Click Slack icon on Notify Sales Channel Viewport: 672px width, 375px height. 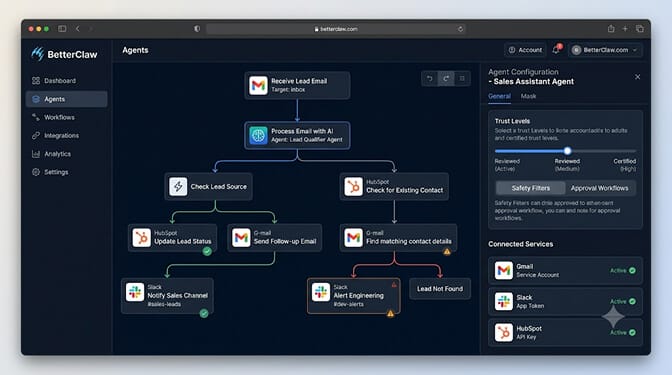[x=135, y=292]
